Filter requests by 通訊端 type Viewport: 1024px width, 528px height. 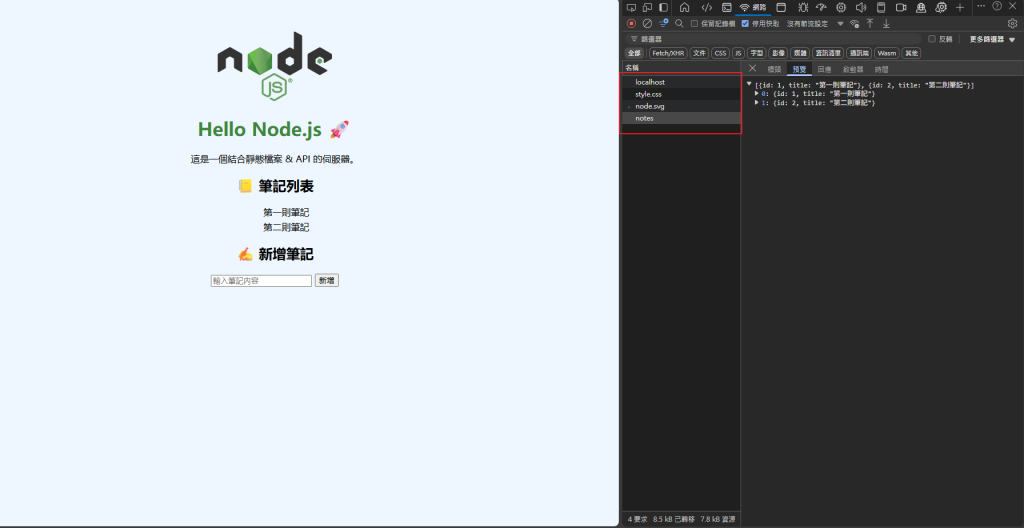859,53
